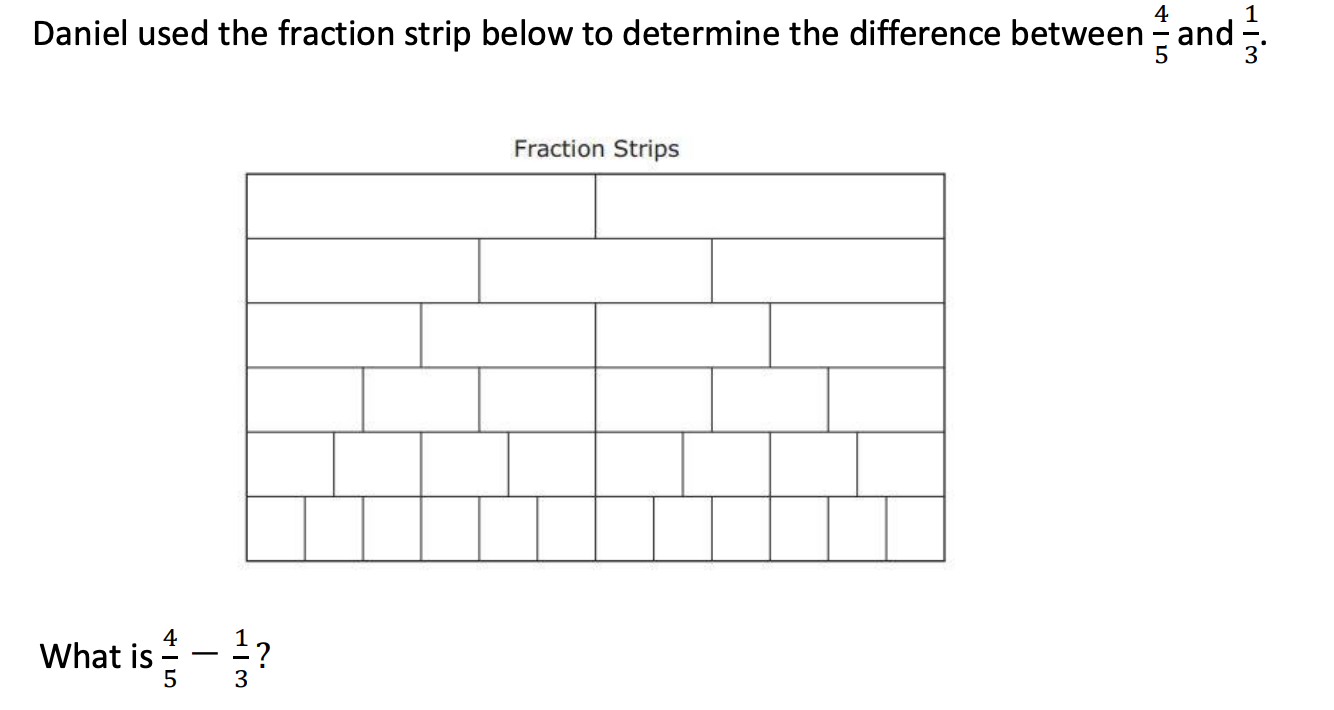Click the "Fraction Strips" title
The width and height of the screenshot is (1334, 710).
596,149
